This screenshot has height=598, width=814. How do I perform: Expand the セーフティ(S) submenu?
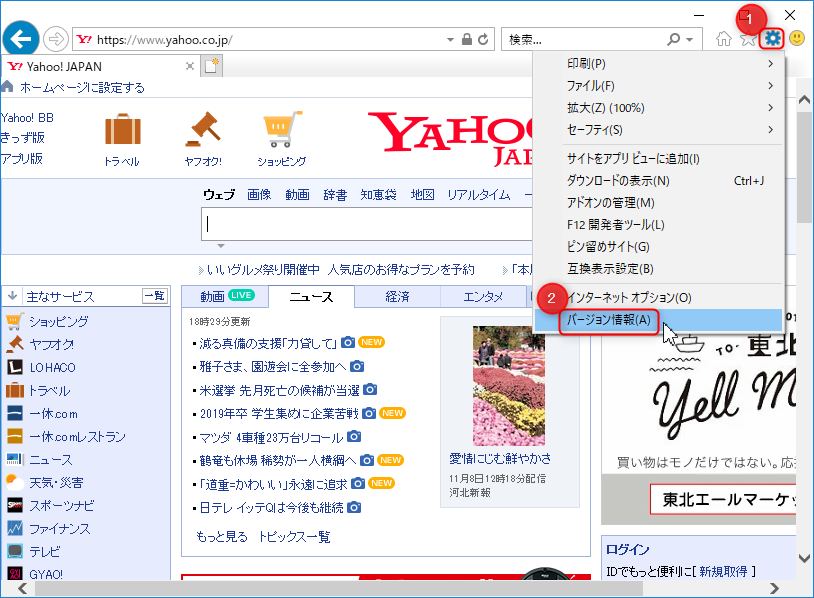[x=658, y=130]
